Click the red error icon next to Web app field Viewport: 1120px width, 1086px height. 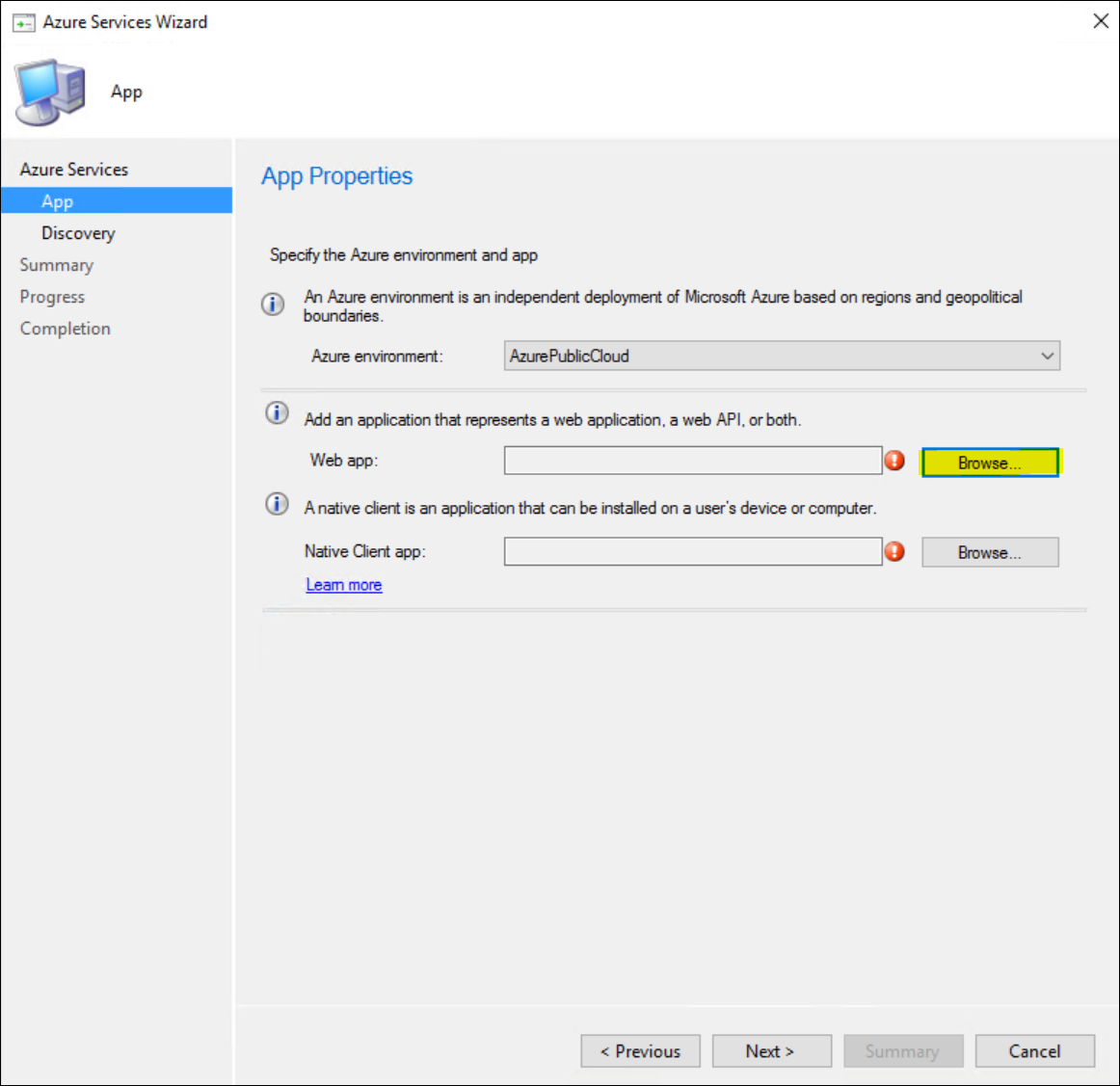(894, 461)
